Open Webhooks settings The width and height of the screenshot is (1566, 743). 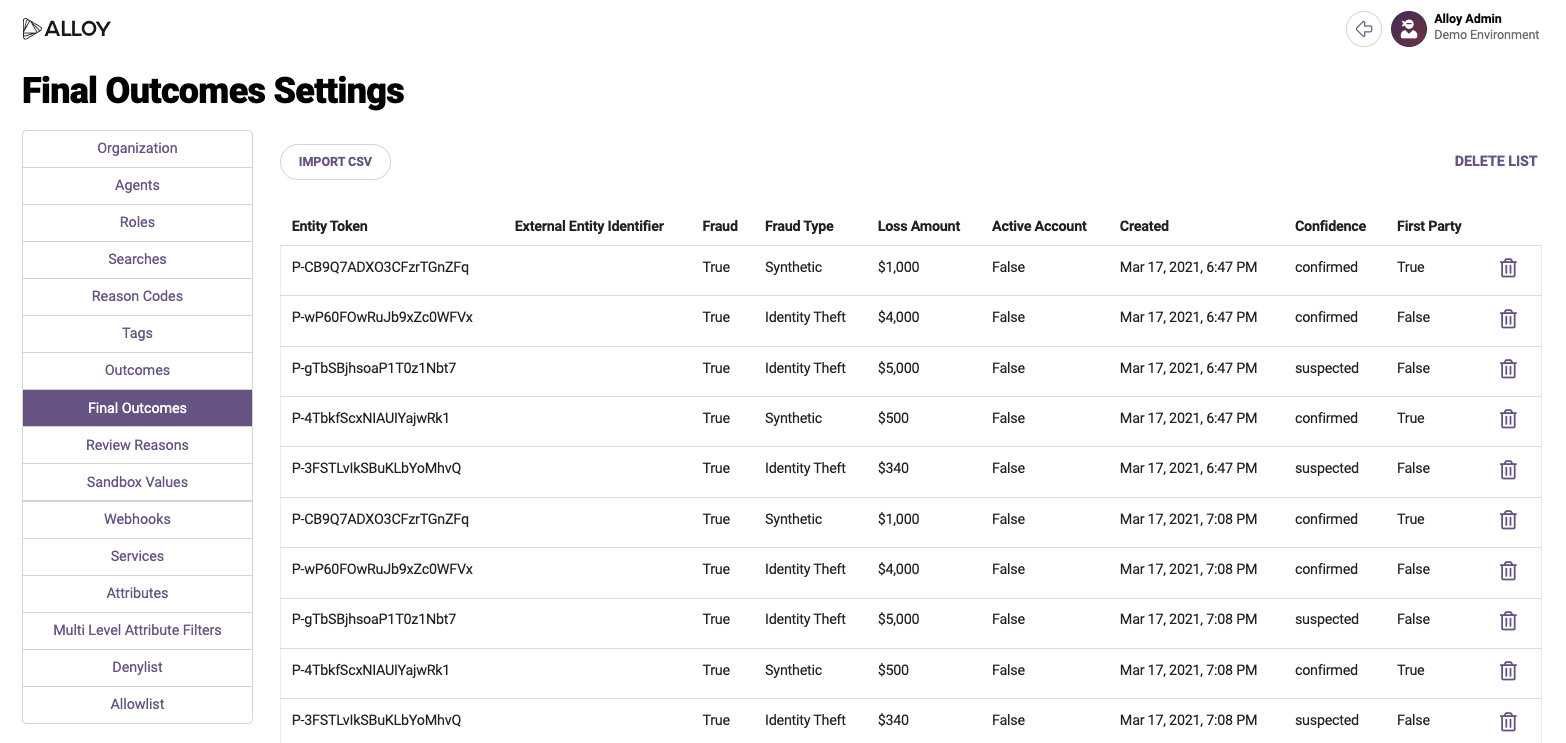[x=137, y=519]
